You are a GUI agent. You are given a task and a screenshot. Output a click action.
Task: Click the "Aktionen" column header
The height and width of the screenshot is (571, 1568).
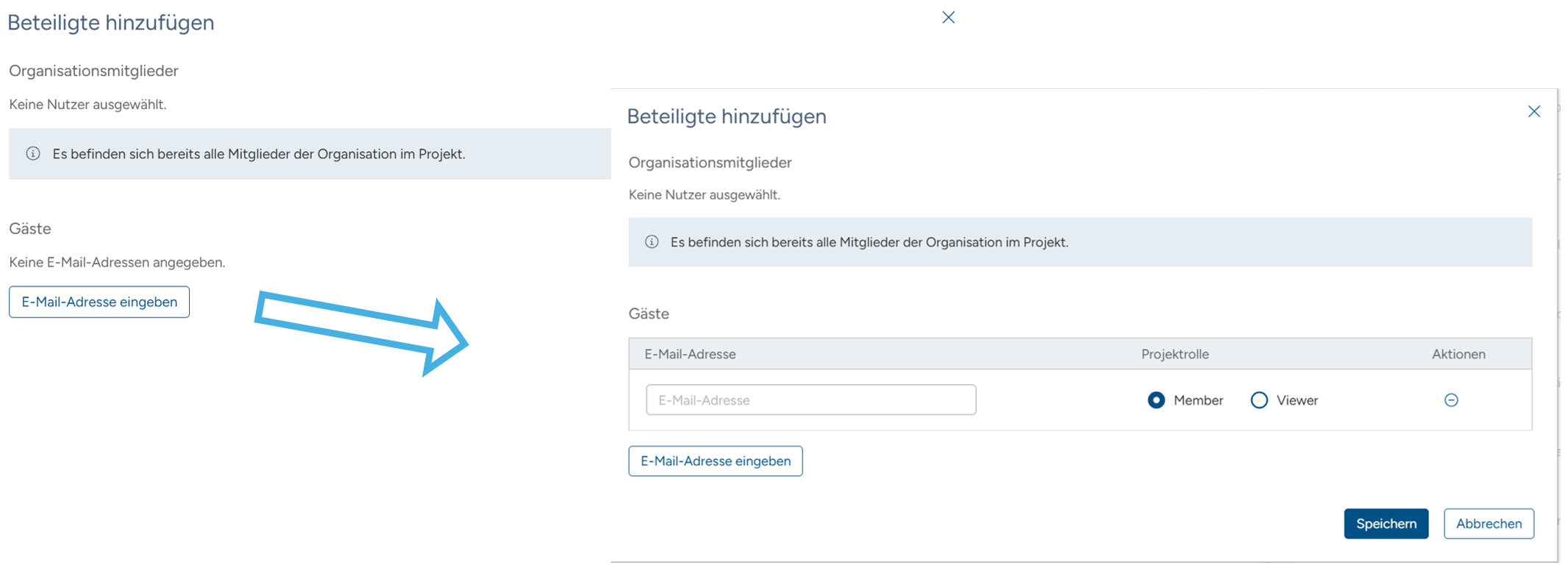(1458, 355)
